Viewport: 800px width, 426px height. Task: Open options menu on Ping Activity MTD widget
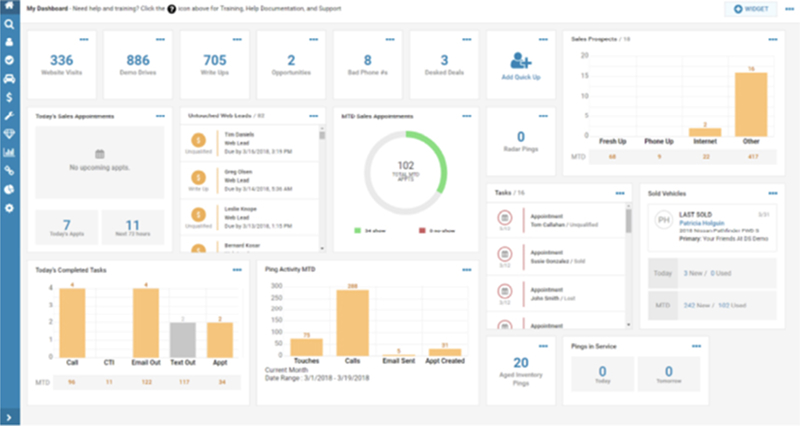[467, 270]
